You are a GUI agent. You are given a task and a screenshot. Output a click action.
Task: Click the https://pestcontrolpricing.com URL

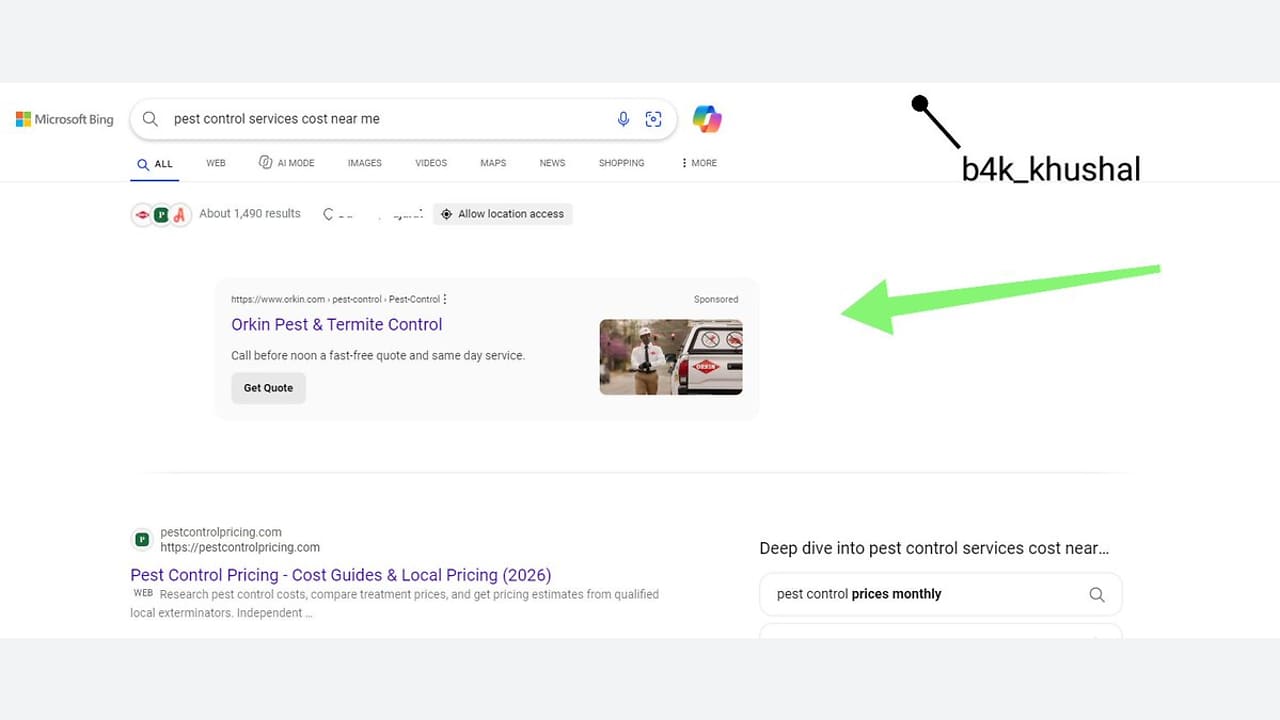pos(240,547)
